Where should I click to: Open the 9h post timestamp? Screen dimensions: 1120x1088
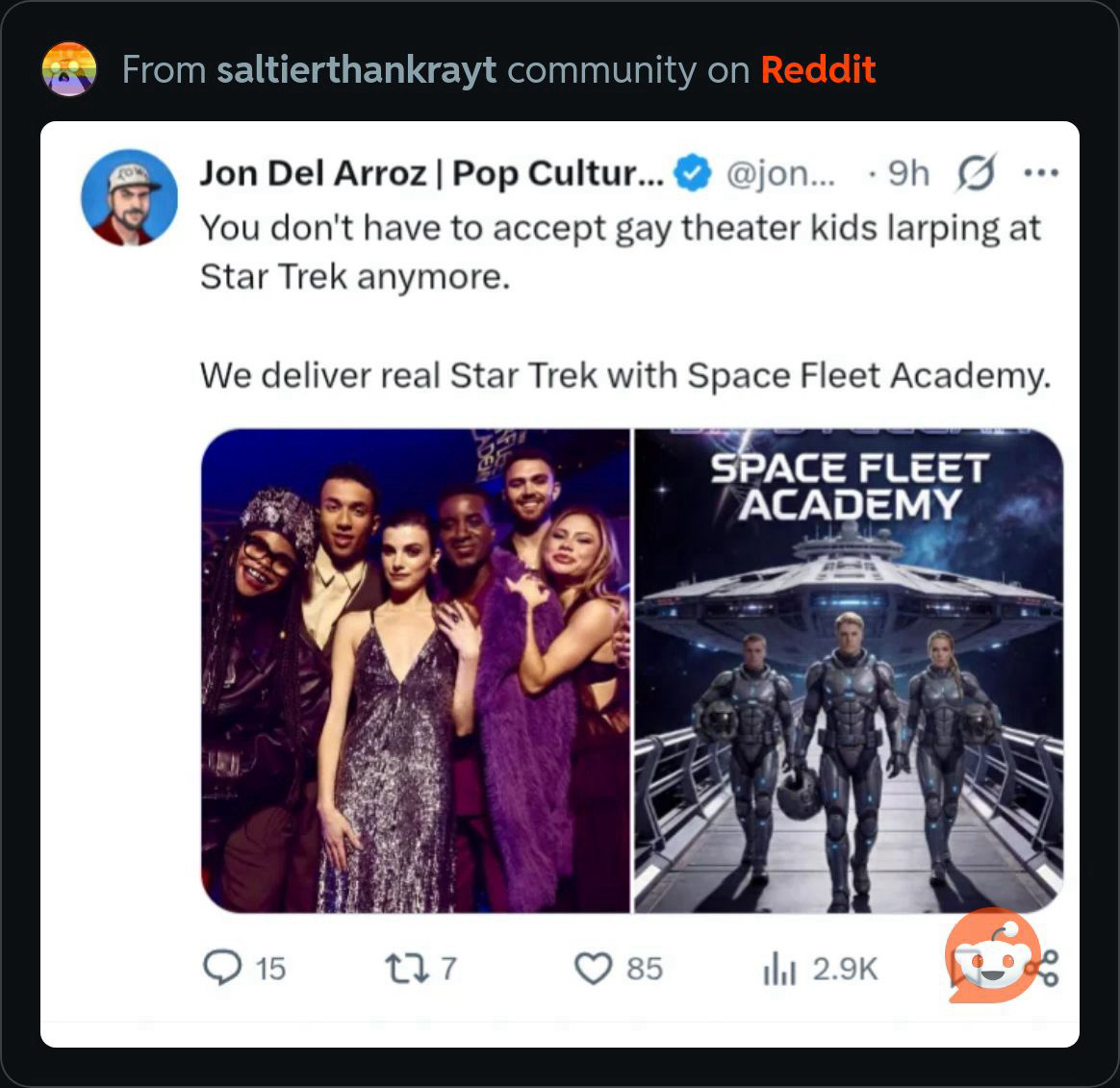coord(908,173)
